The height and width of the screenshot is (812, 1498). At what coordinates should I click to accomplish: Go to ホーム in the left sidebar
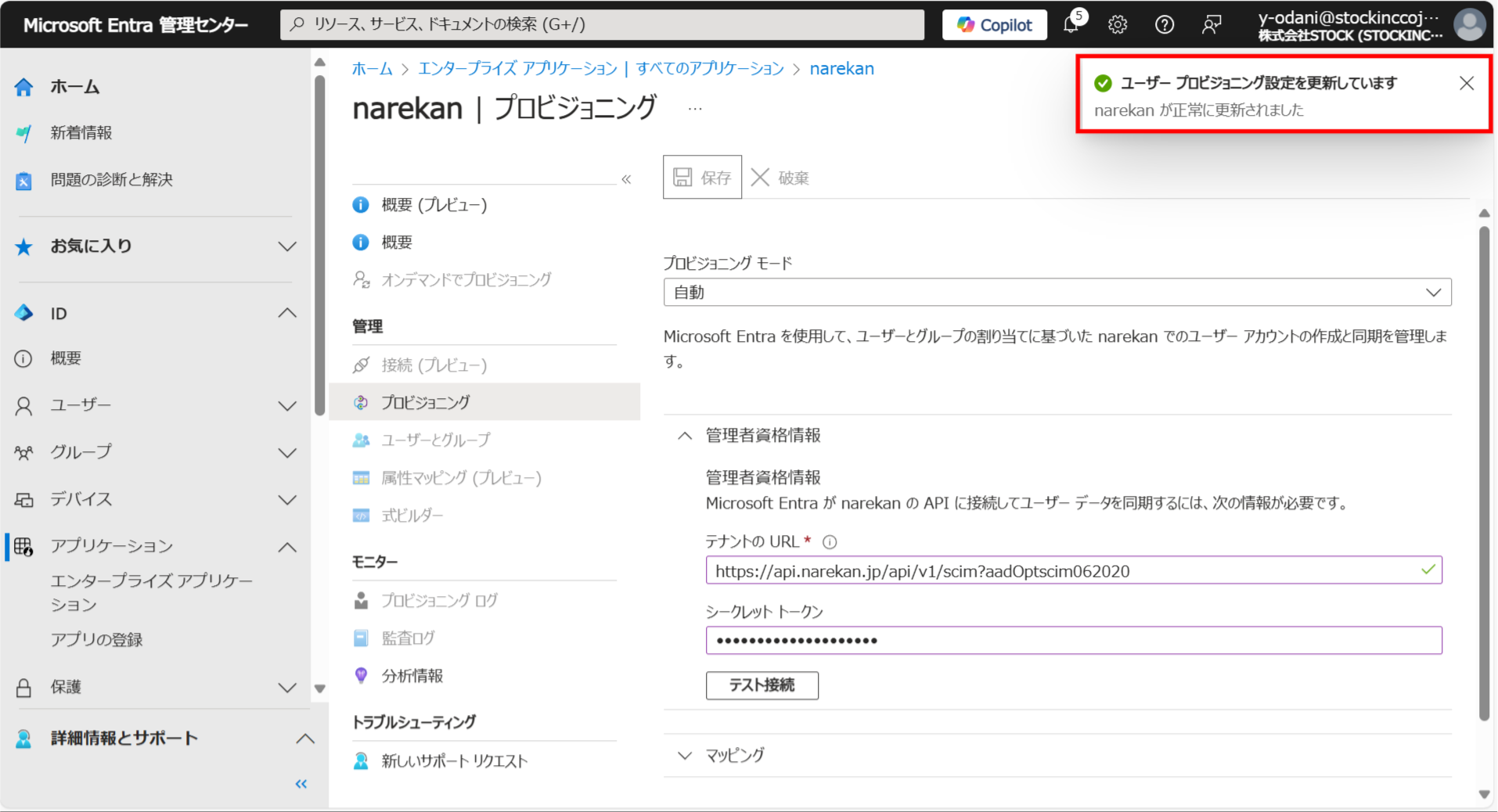pos(76,87)
